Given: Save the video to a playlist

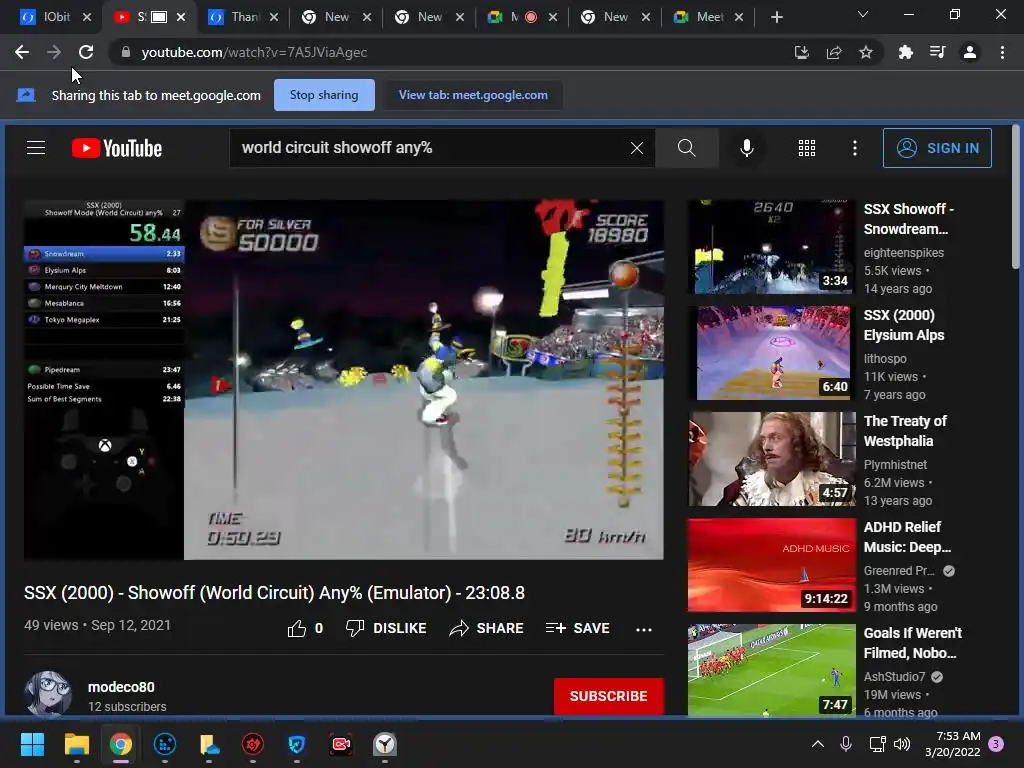Looking at the screenshot, I should click(577, 628).
